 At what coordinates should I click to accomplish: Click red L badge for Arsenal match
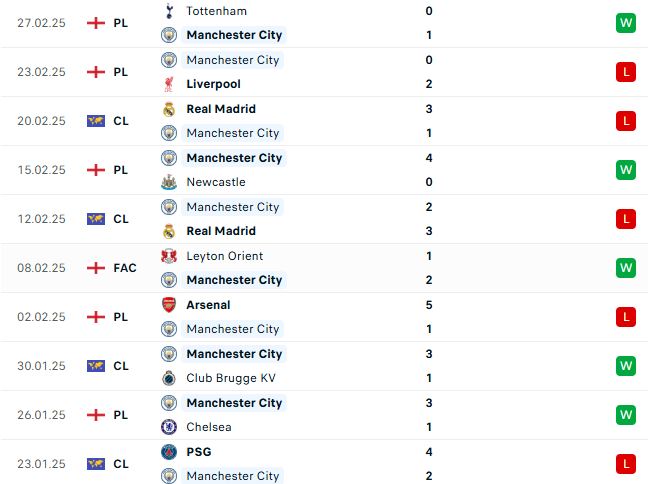[x=626, y=317]
